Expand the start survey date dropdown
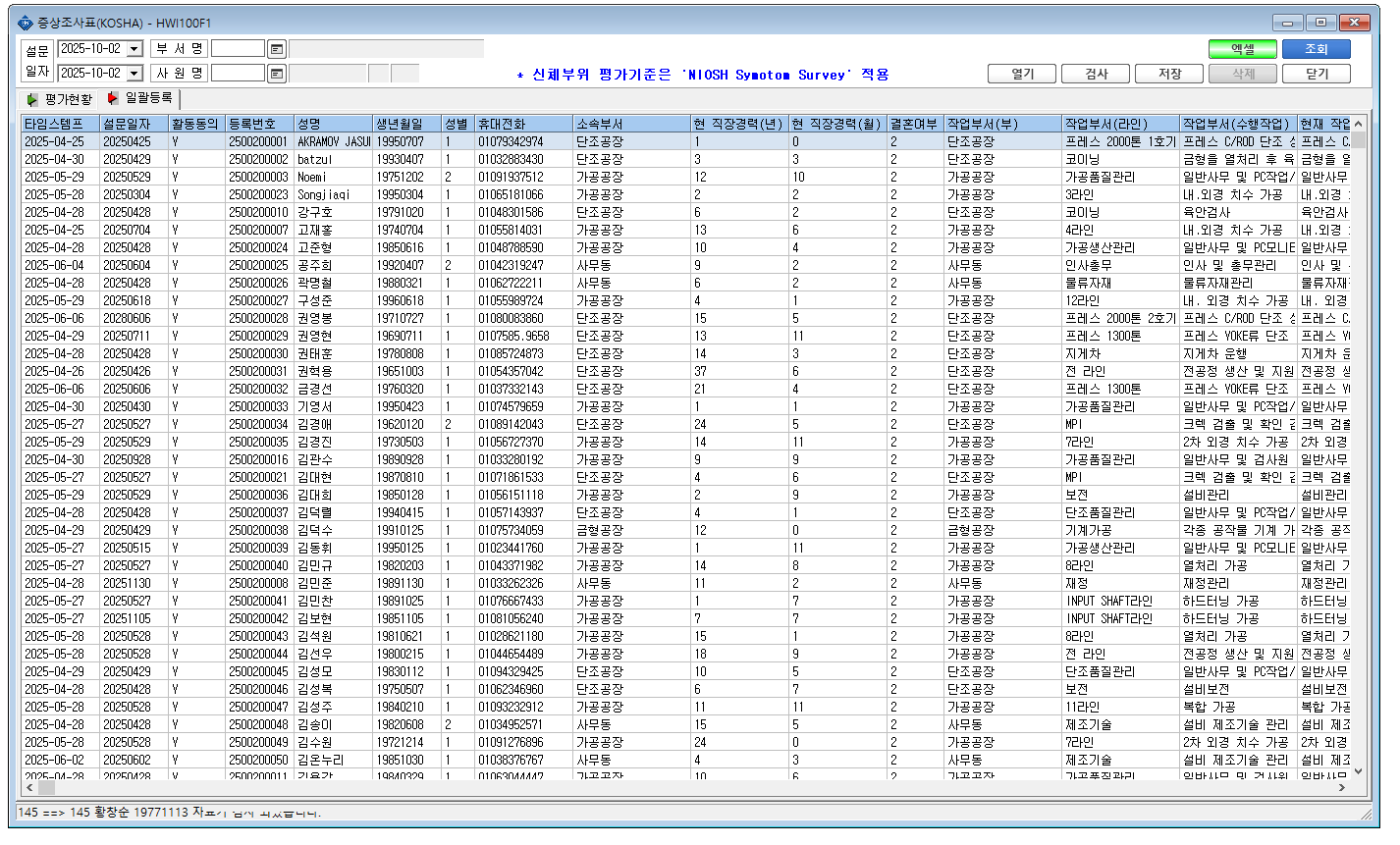This screenshot has height=845, width=1400. pyautogui.click(x=135, y=49)
